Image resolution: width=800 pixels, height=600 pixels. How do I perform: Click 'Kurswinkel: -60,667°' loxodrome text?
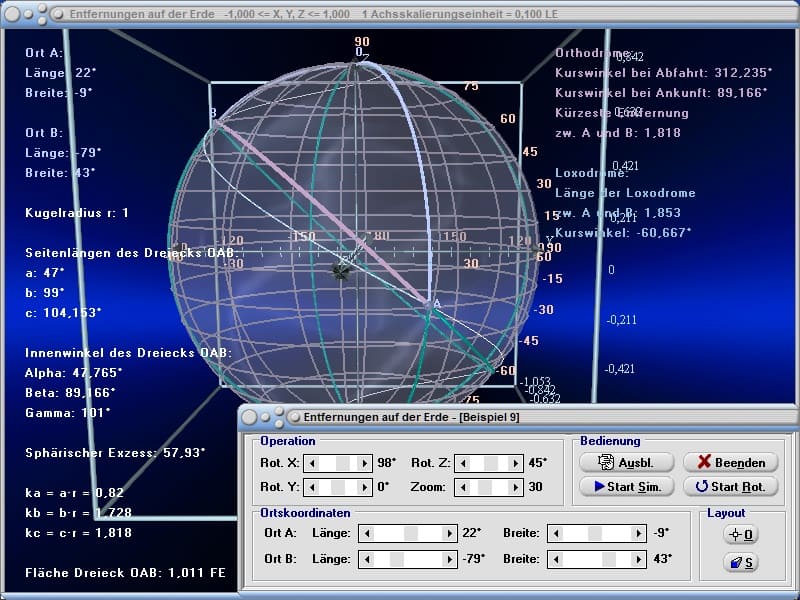[623, 233]
